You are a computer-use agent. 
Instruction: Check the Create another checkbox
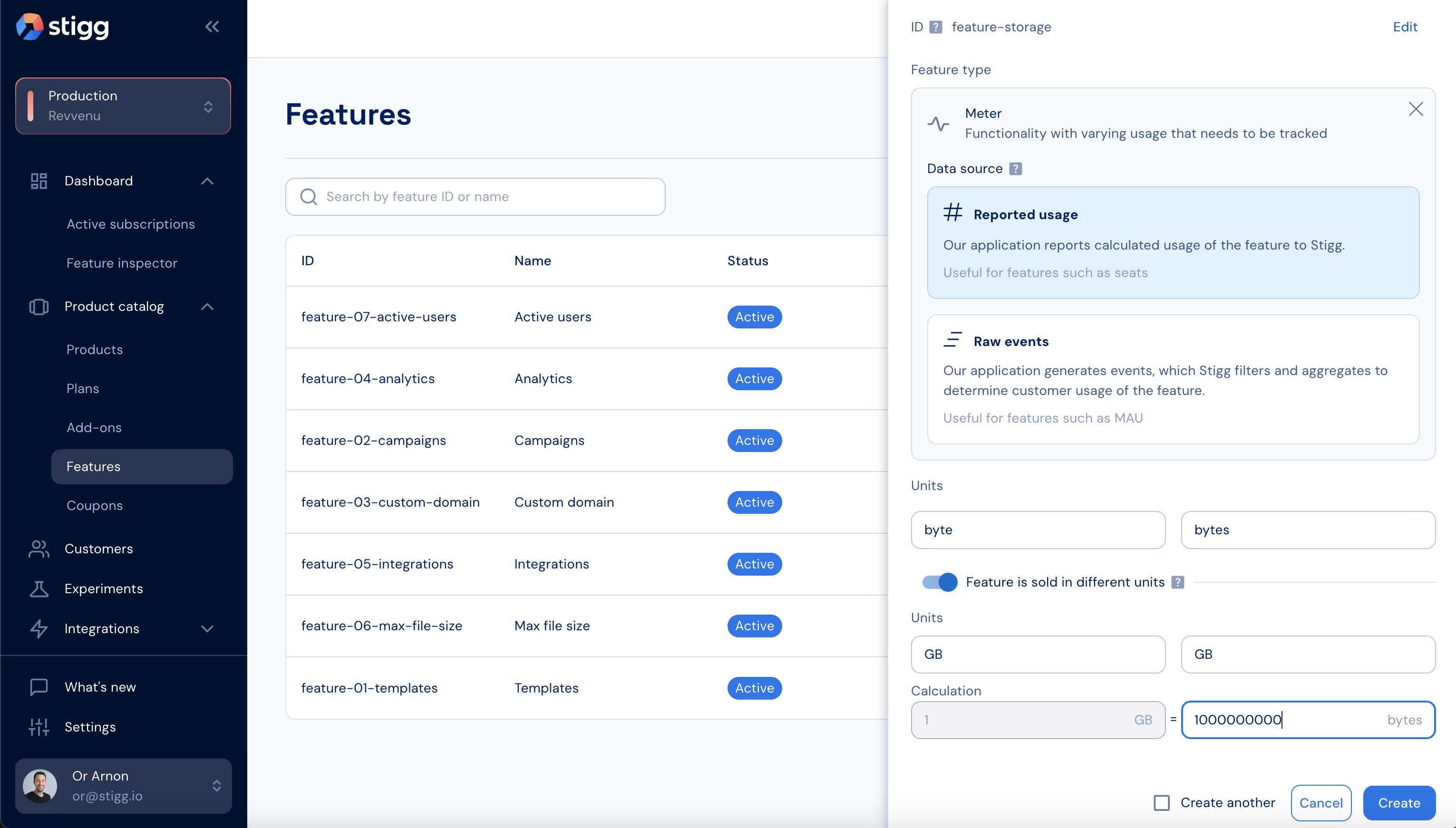click(1161, 803)
